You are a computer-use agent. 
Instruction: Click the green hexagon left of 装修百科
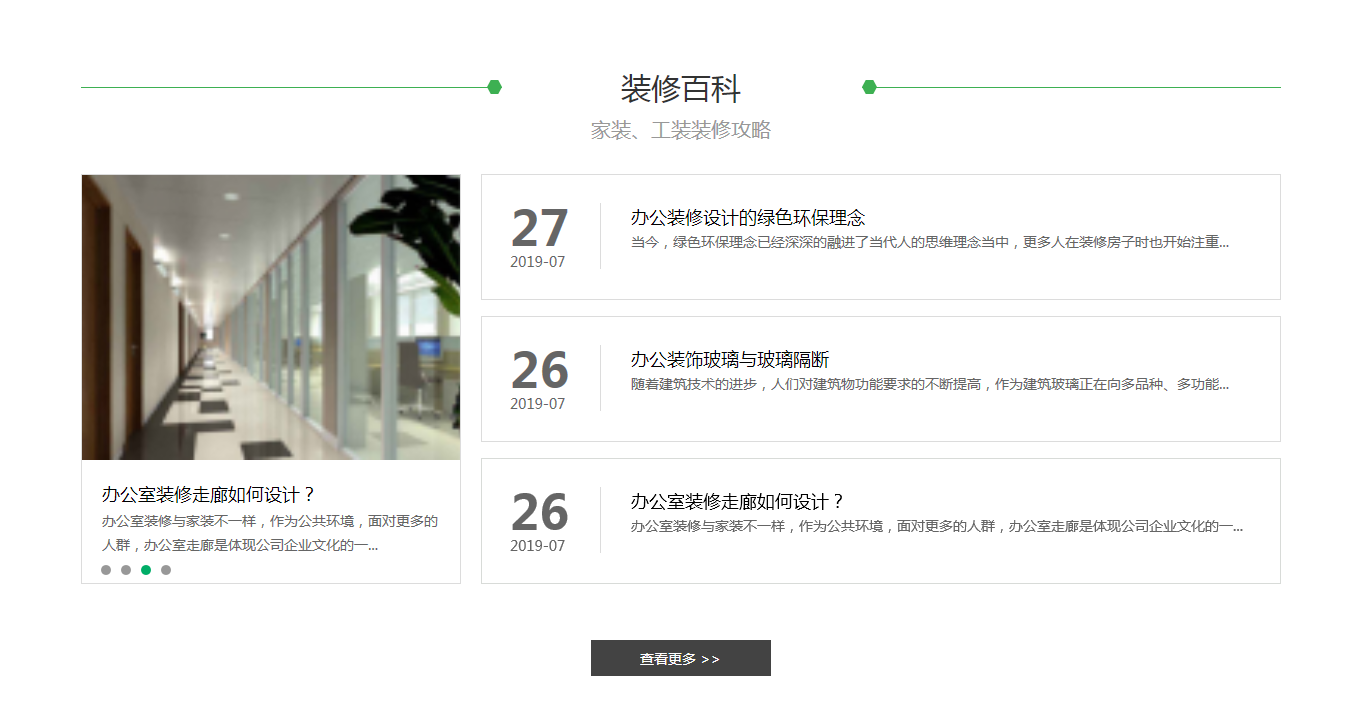coord(494,87)
